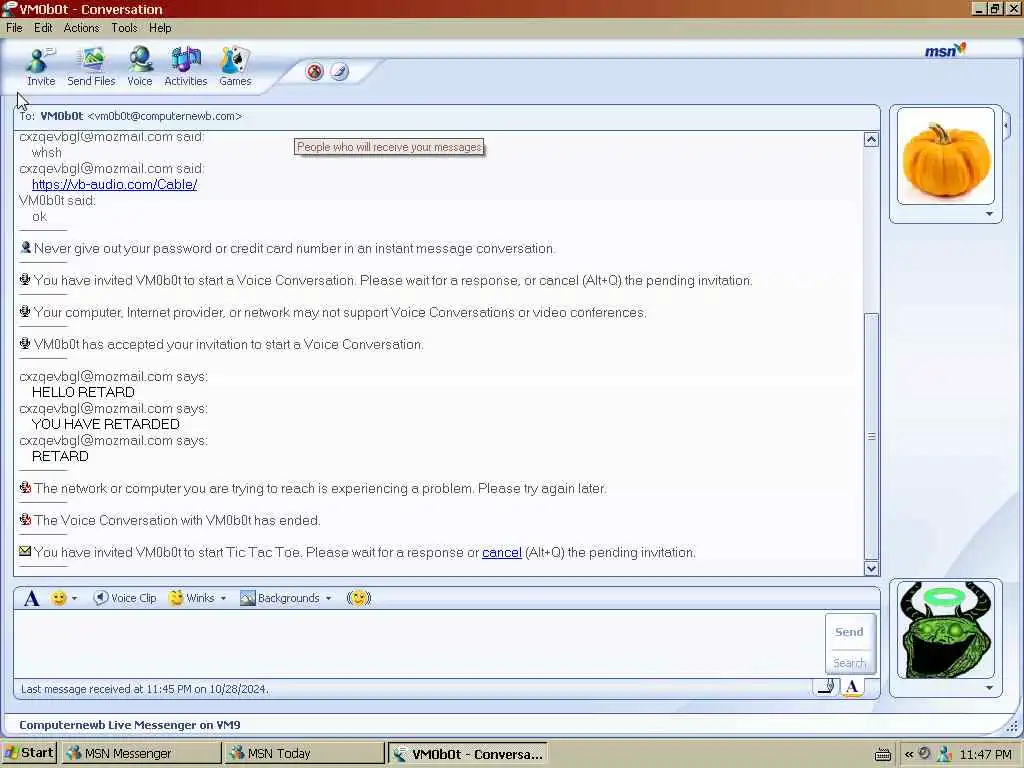1024x768 pixels.
Task: Open emoticon dropdown arrow
Action: 74,598
